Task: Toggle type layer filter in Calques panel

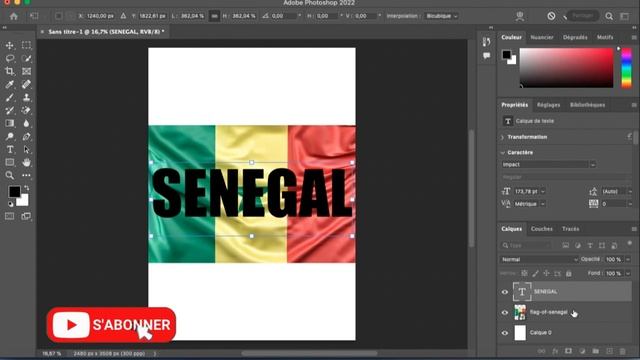Action: (590, 245)
